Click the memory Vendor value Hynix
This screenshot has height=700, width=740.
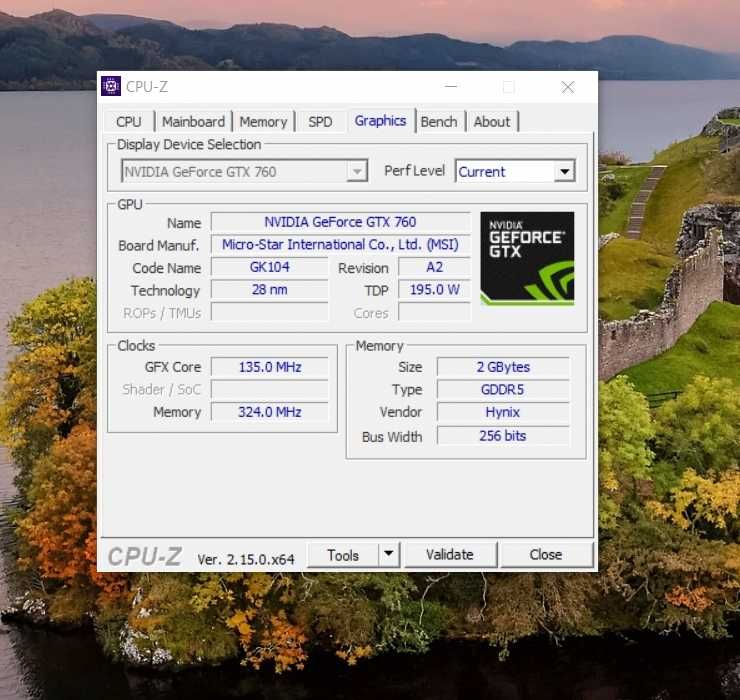[503, 412]
